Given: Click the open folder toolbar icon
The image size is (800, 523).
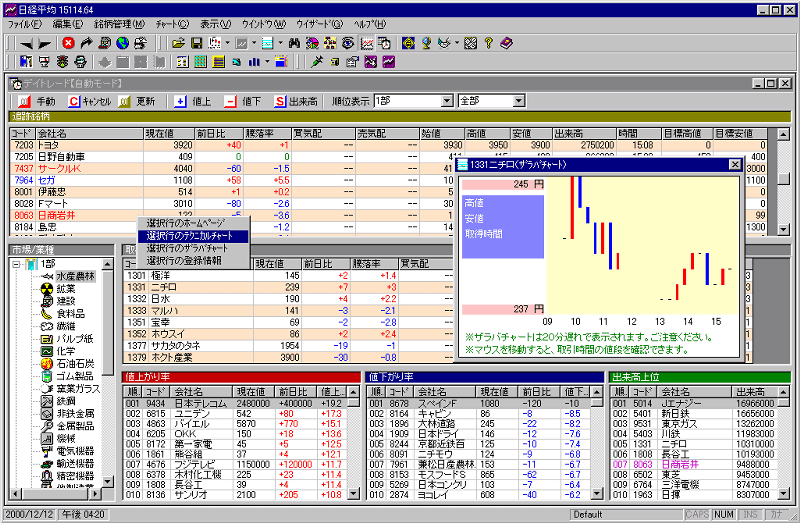Looking at the screenshot, I should tap(178, 43).
